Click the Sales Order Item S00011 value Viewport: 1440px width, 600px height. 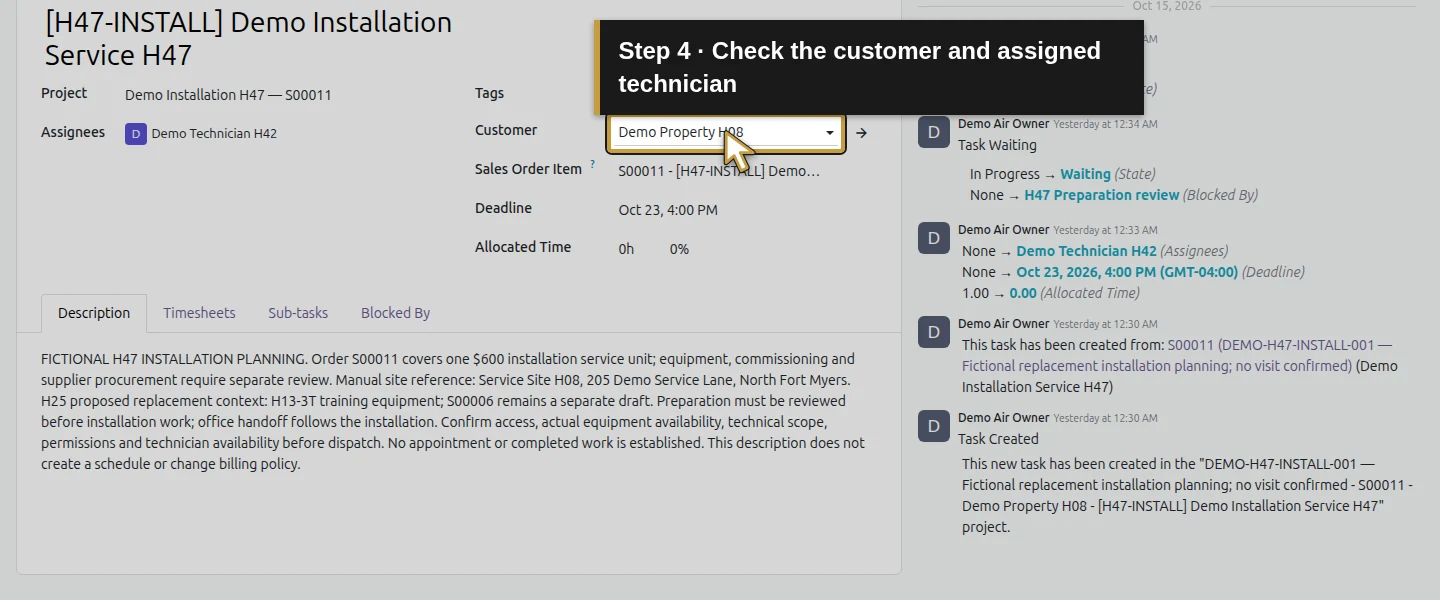click(x=719, y=171)
